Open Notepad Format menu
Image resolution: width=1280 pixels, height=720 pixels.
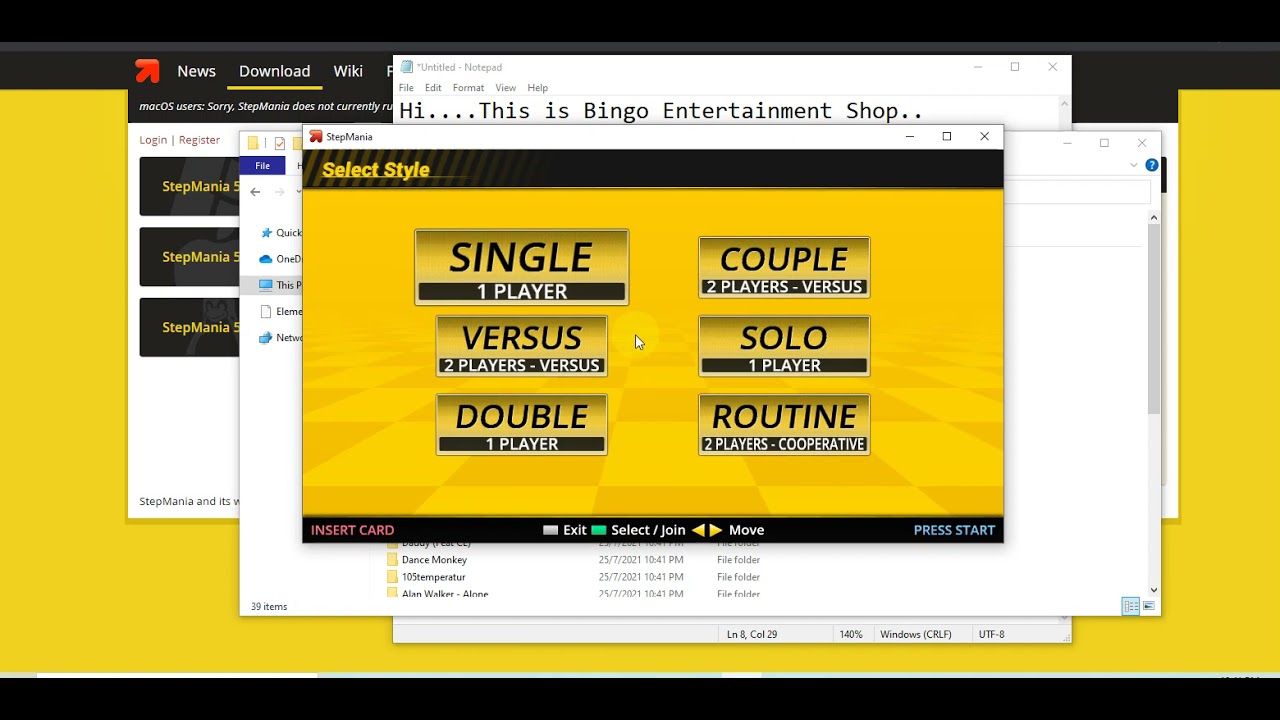point(468,88)
